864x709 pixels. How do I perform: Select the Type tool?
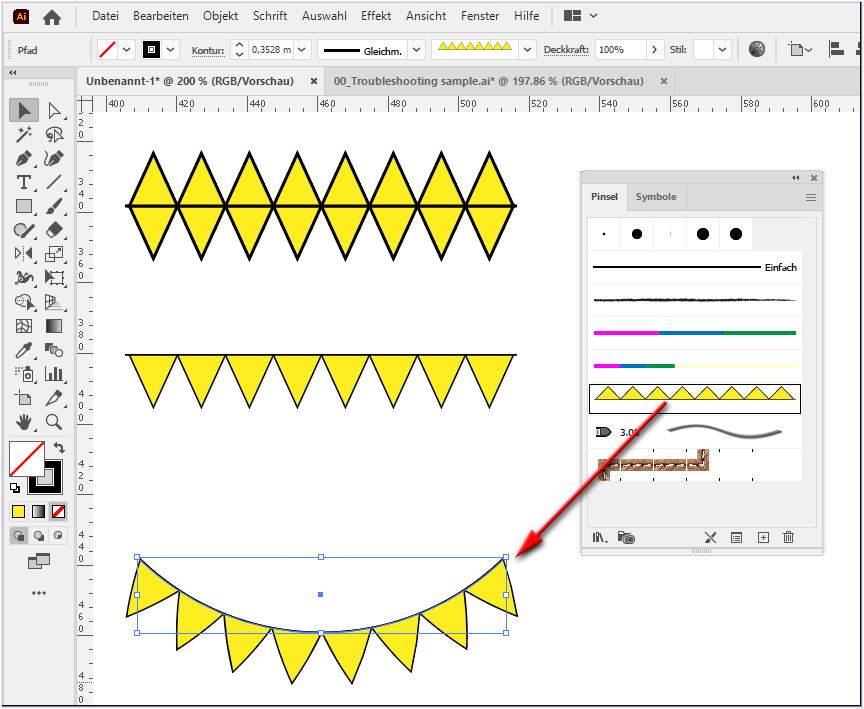coord(22,182)
